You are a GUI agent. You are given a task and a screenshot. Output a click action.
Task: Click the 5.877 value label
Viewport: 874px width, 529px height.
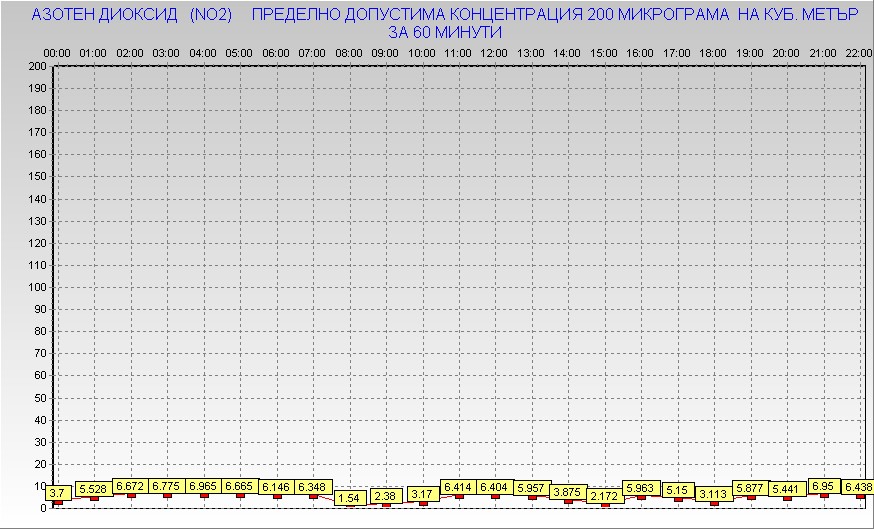[750, 488]
